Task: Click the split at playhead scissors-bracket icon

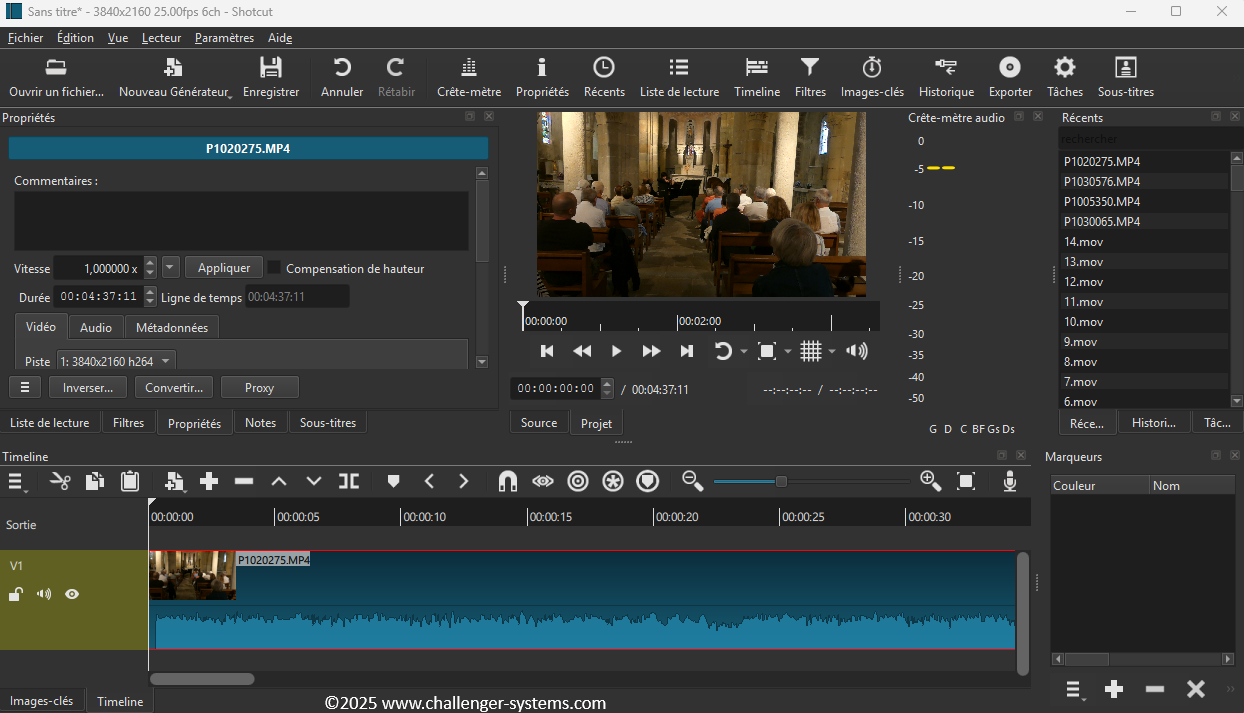Action: coord(348,481)
